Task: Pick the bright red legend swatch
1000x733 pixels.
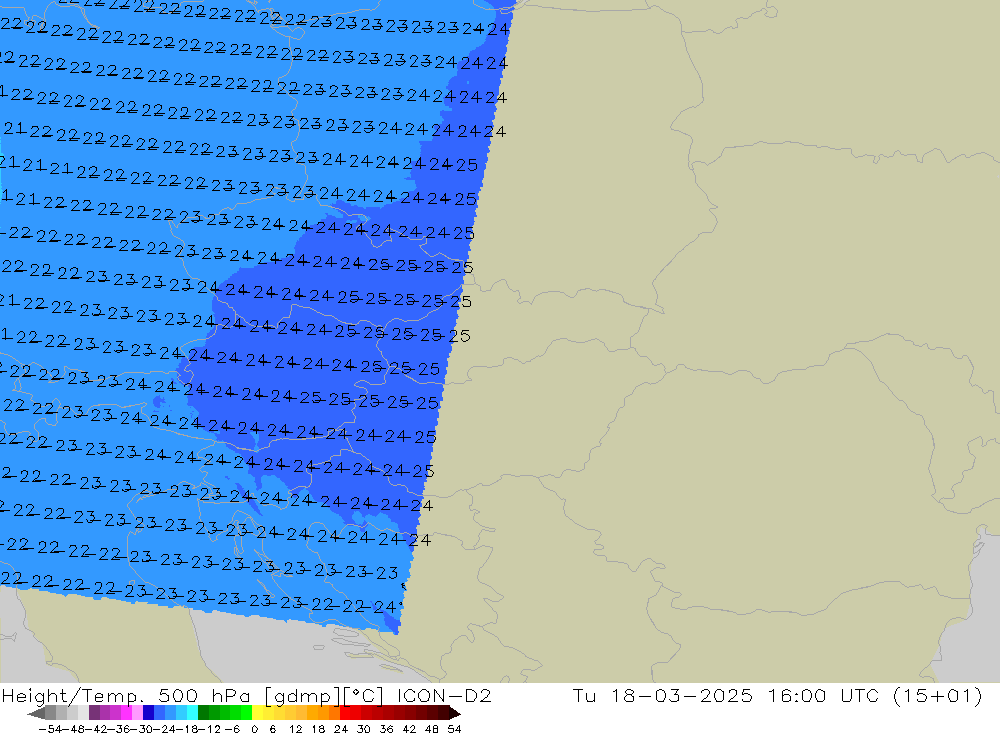Action: tap(346, 713)
